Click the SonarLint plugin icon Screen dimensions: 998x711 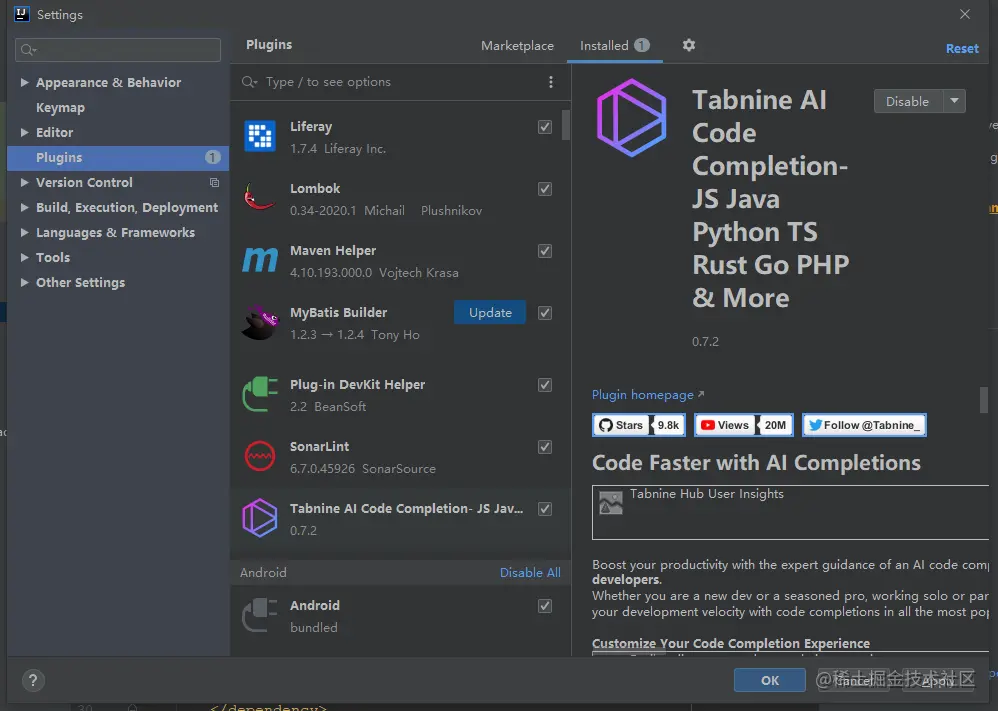tap(260, 456)
